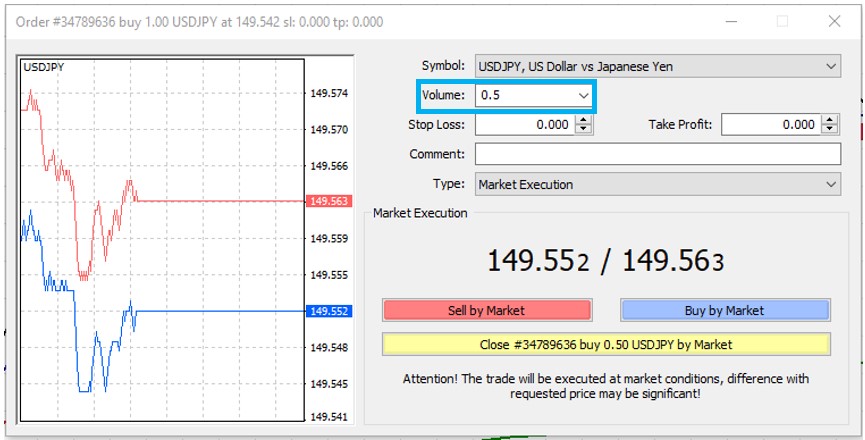The width and height of the screenshot is (865, 440).
Task: Open the Type dropdown set to Market Execution
Action: 657,185
